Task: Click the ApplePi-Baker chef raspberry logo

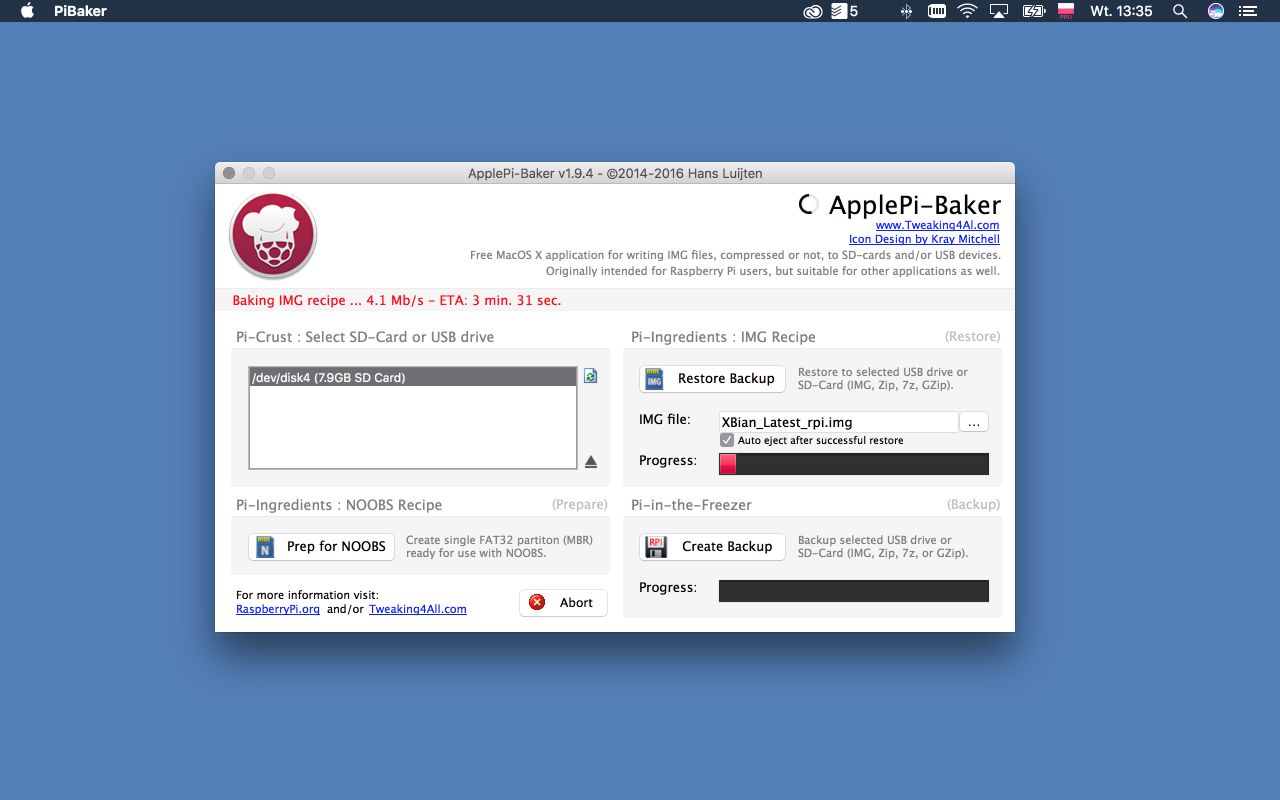Action: point(273,236)
